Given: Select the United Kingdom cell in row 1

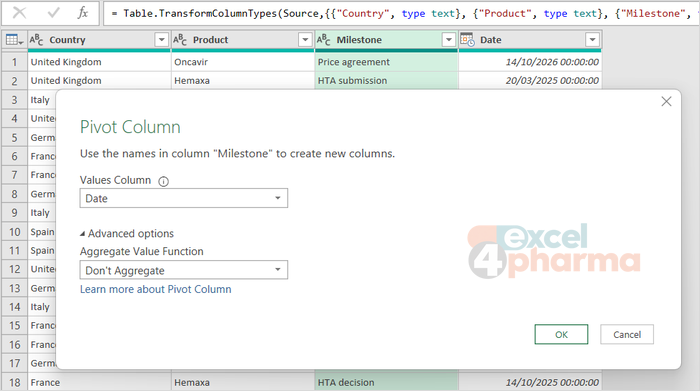Looking at the screenshot, I should [x=99, y=62].
